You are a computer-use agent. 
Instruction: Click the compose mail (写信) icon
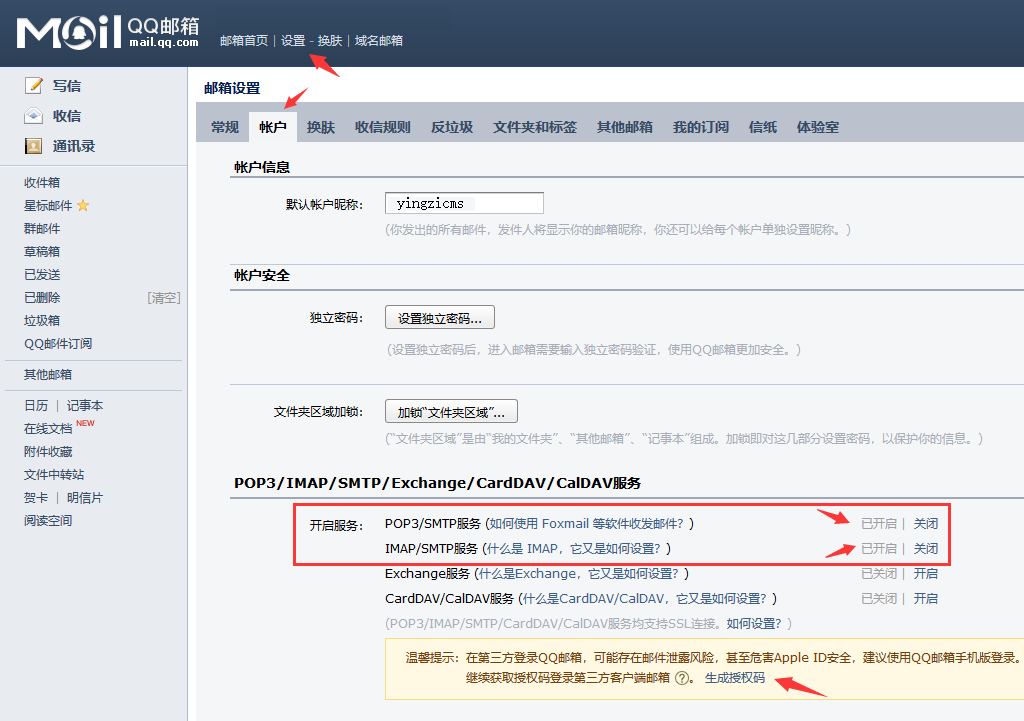point(34,86)
